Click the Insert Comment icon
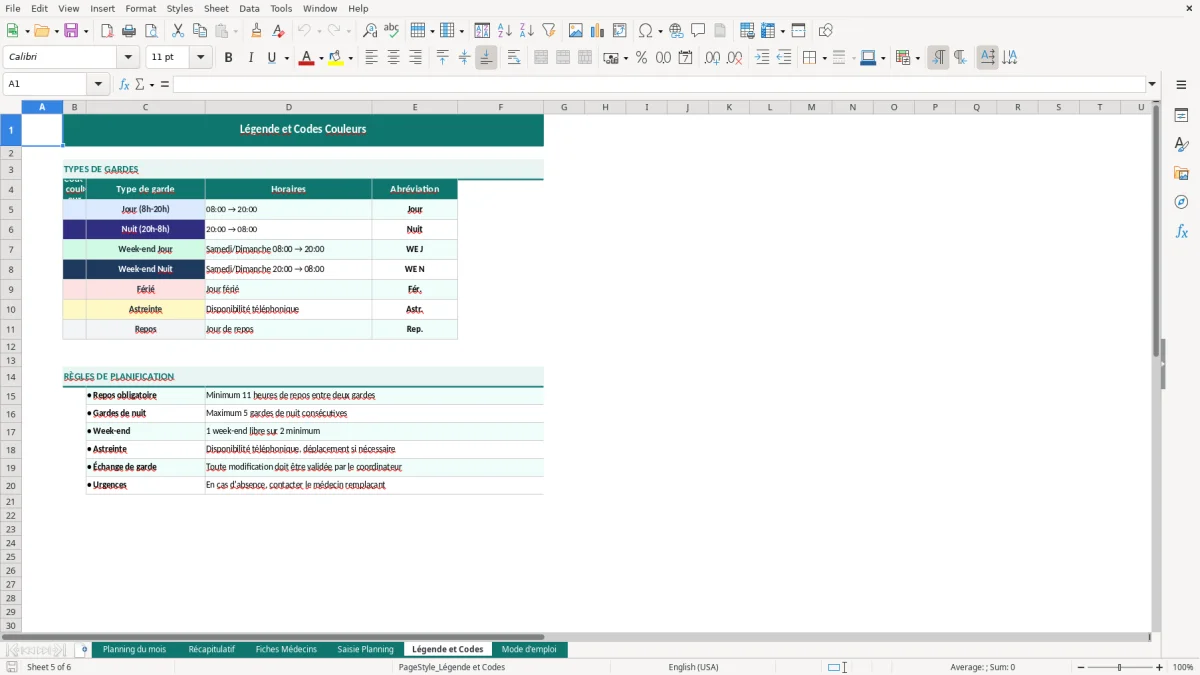 (x=698, y=31)
